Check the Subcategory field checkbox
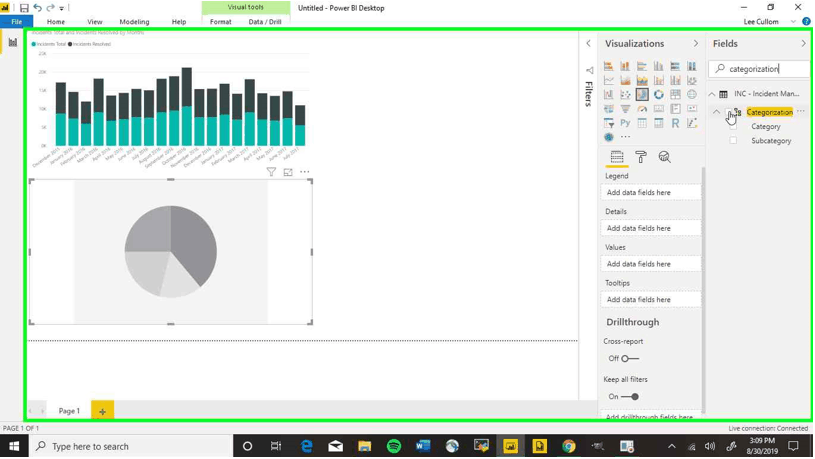 [733, 140]
